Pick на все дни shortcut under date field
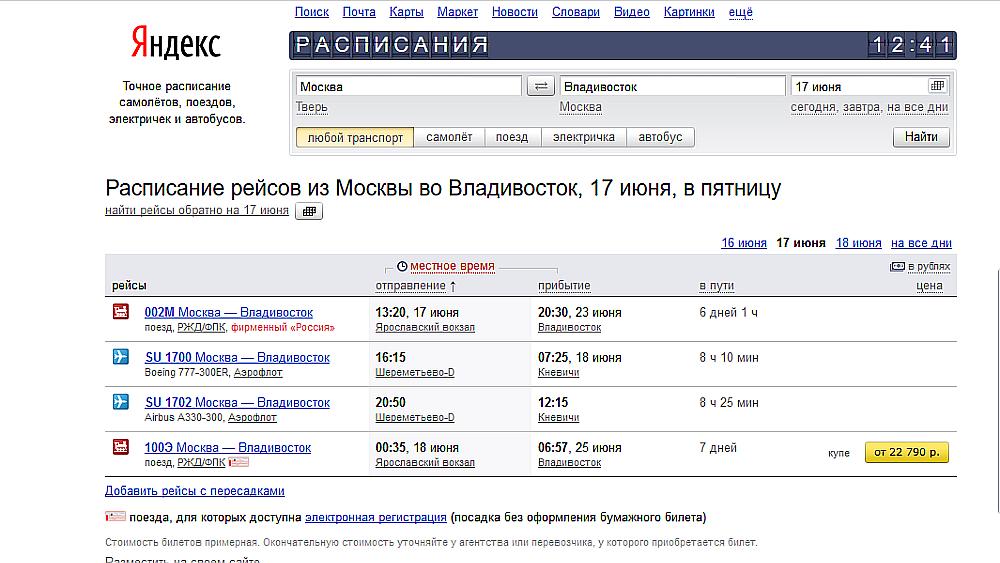The image size is (1000, 563). tap(917, 107)
